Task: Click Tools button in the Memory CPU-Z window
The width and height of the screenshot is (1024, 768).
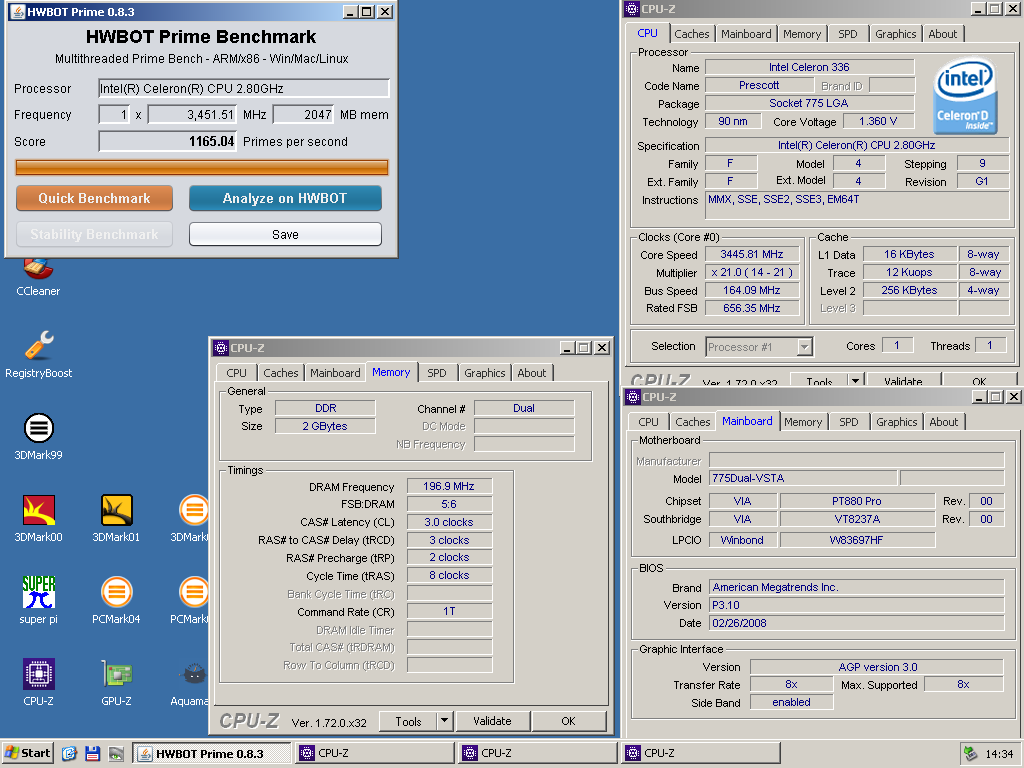Action: [408, 721]
